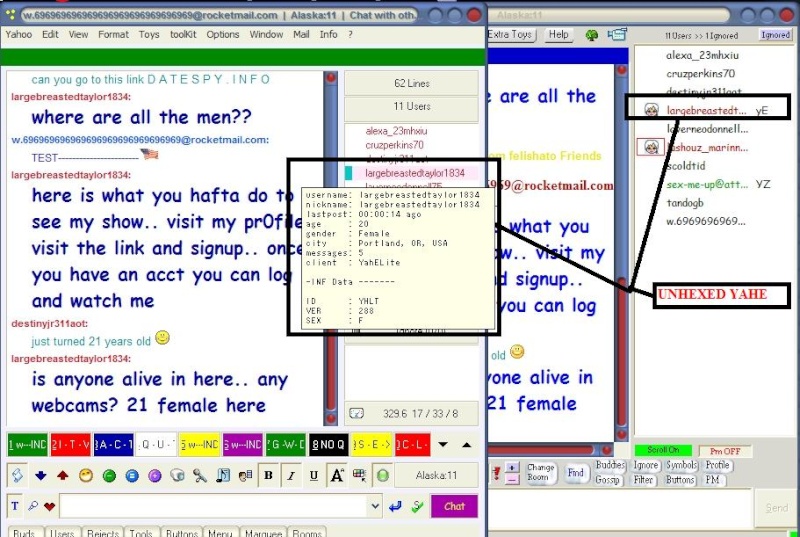This screenshot has height=537, width=800.
Task: Click the blue enter arrow send icon
Action: (395, 506)
